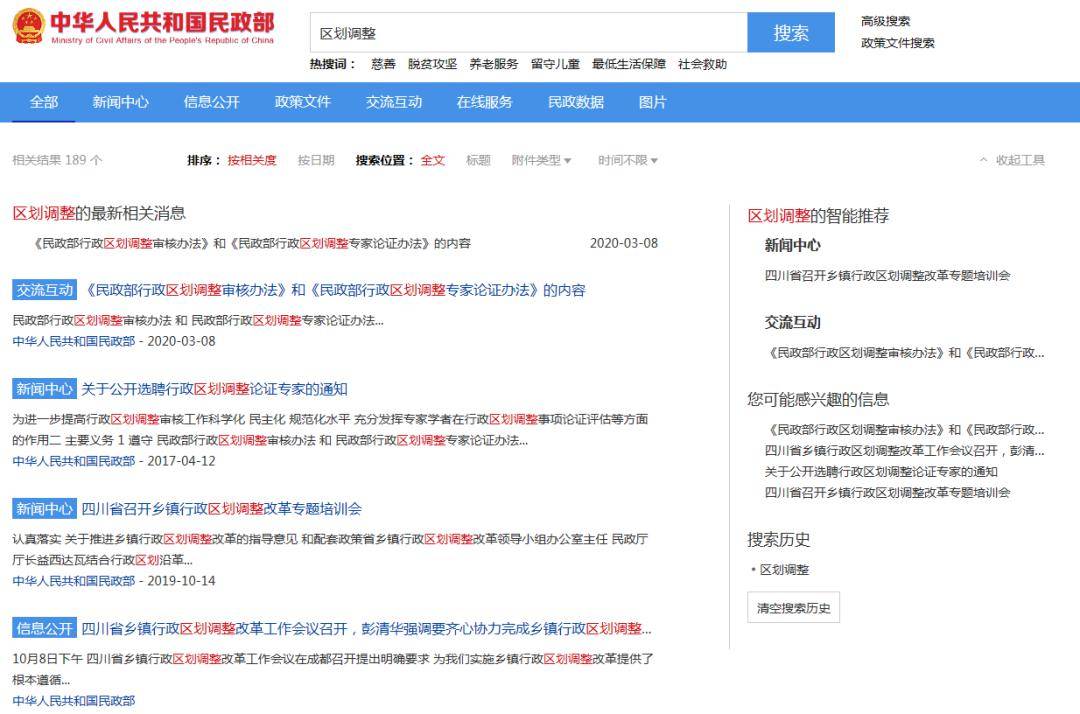The width and height of the screenshot is (1080, 714).
Task: Sort results 按日期
Action: click(x=315, y=160)
